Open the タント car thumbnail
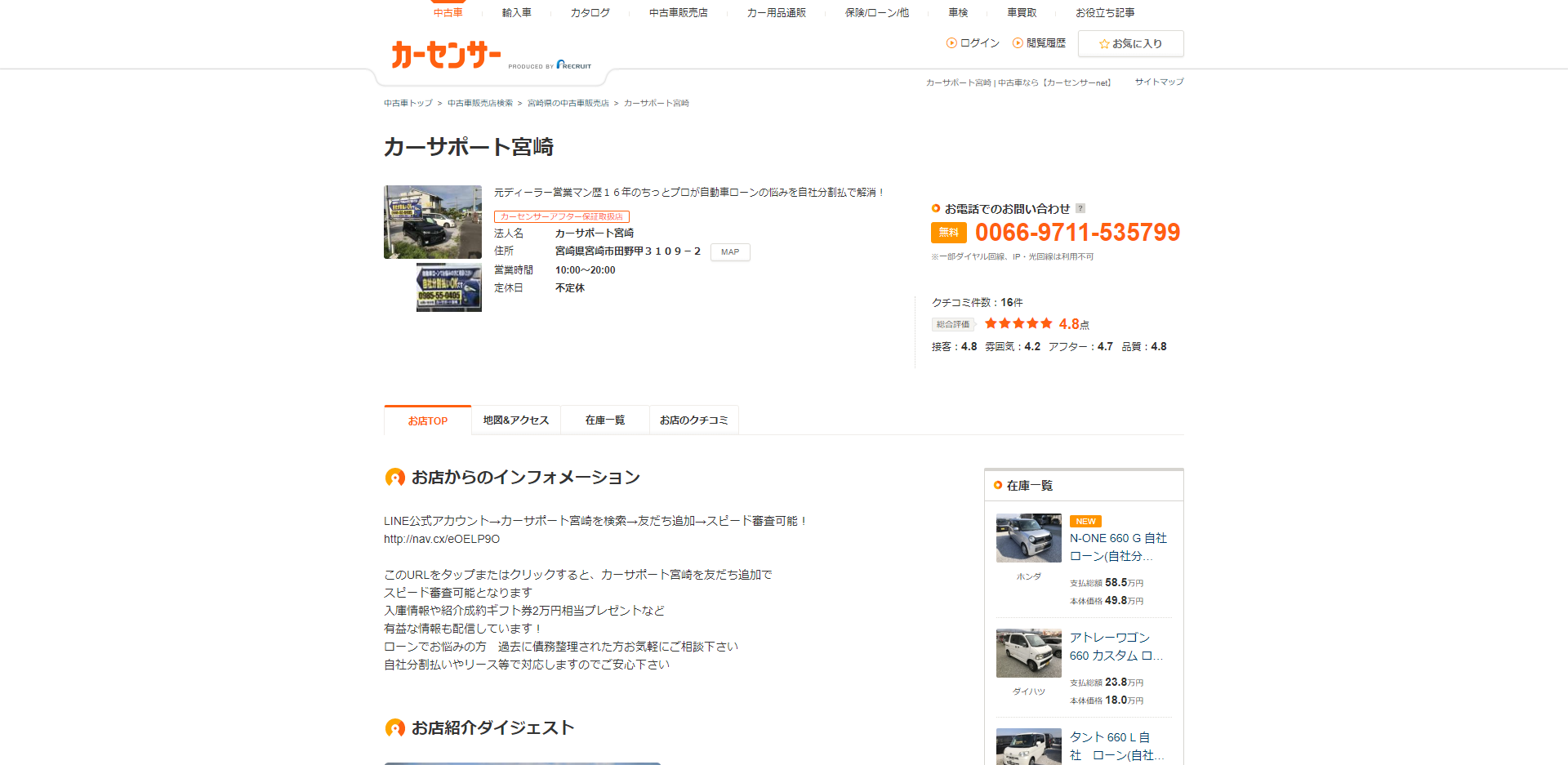1568x765 pixels. click(x=1029, y=746)
